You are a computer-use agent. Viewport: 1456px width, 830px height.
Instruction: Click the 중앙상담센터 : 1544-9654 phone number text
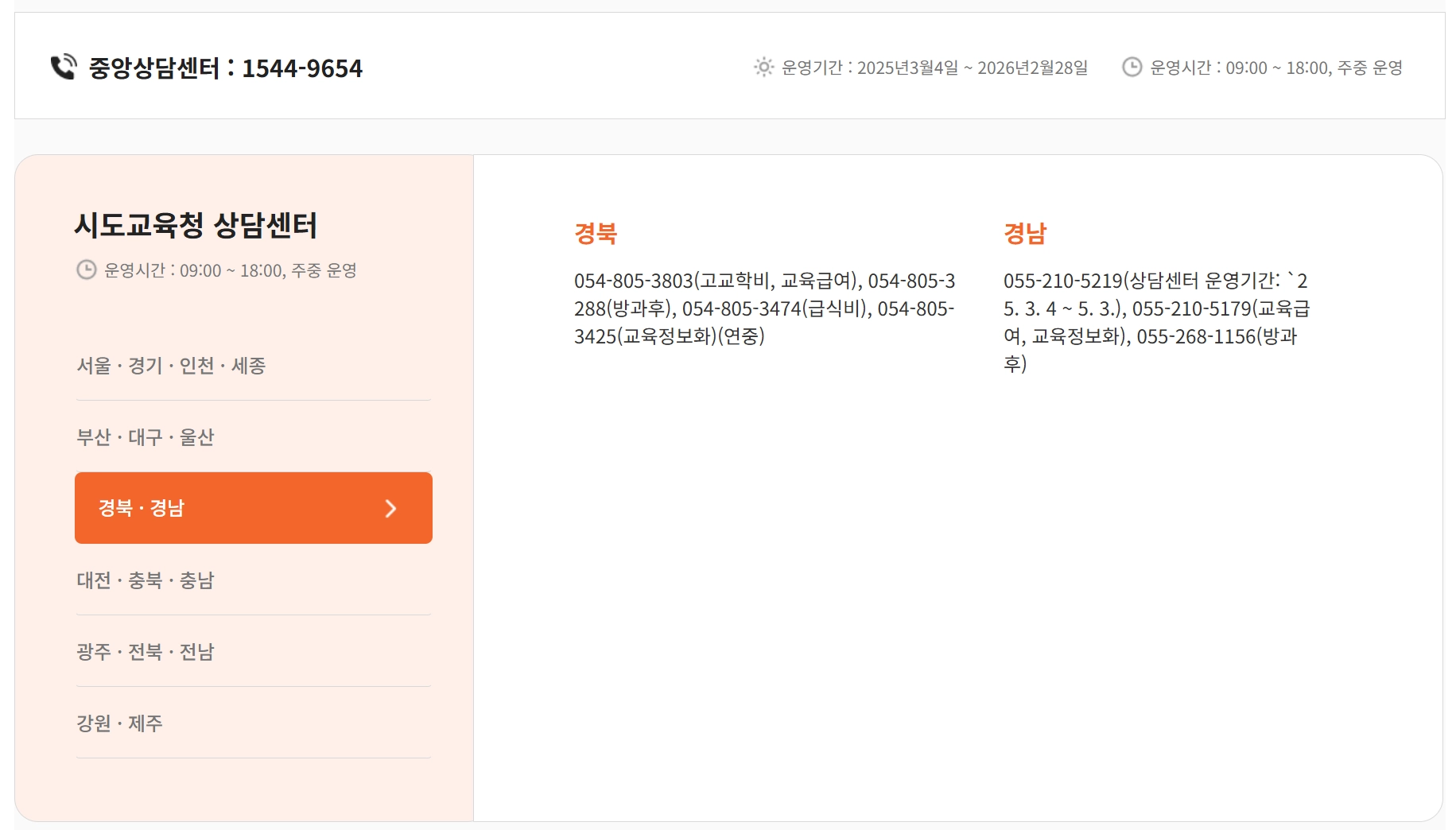point(225,68)
